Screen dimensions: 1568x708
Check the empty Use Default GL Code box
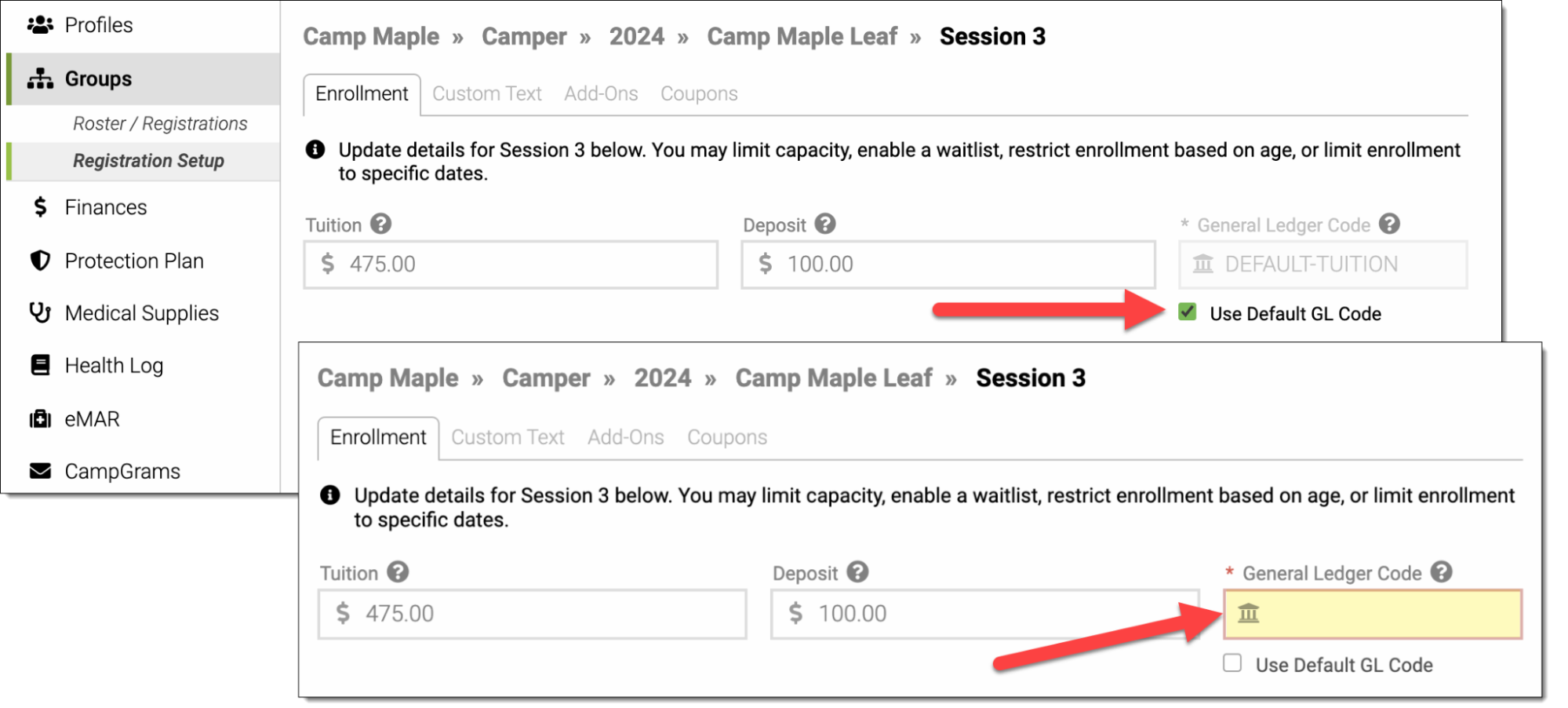point(1232,663)
